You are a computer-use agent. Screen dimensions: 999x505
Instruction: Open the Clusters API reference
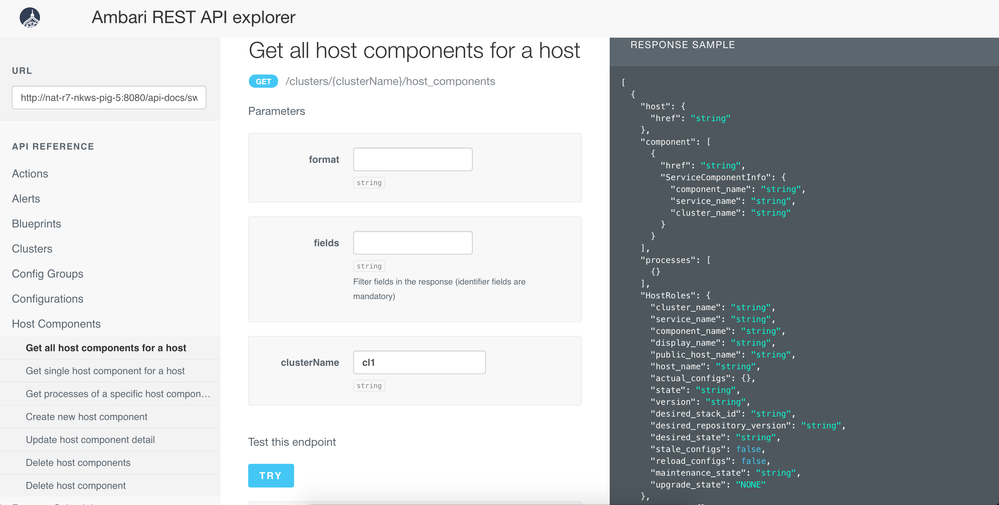coord(32,249)
